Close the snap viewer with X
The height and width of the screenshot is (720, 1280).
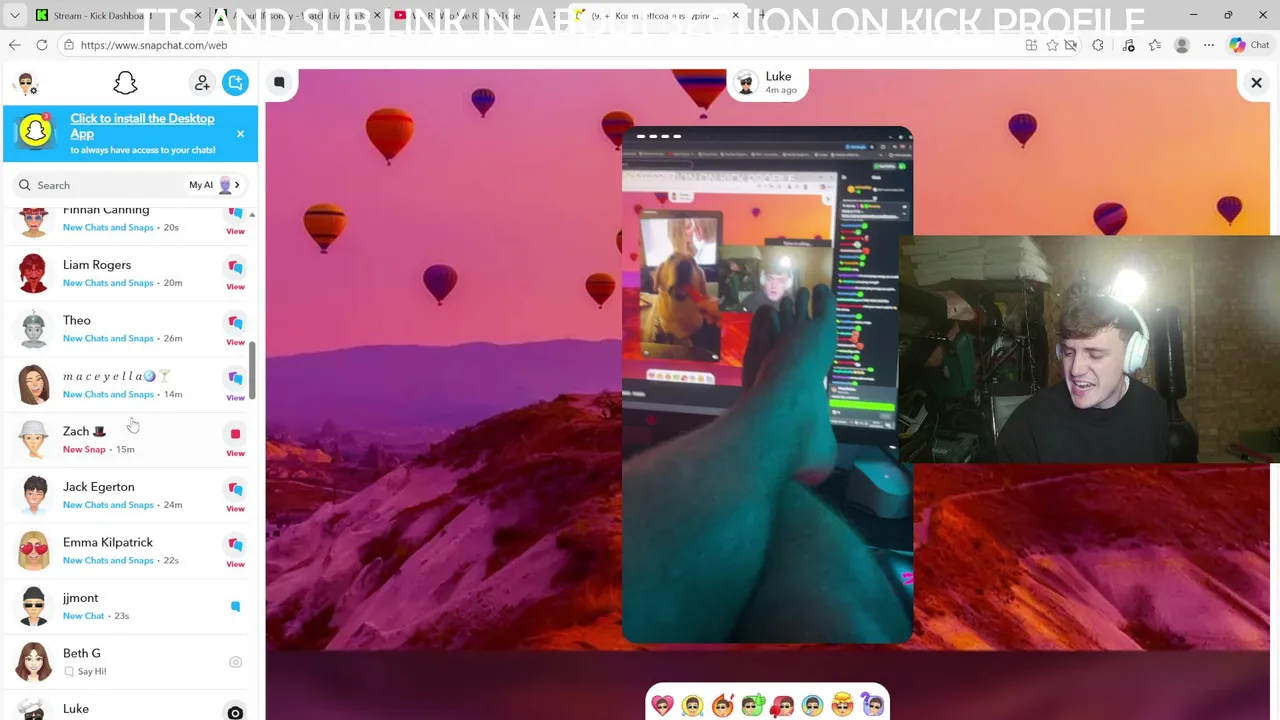click(1256, 83)
